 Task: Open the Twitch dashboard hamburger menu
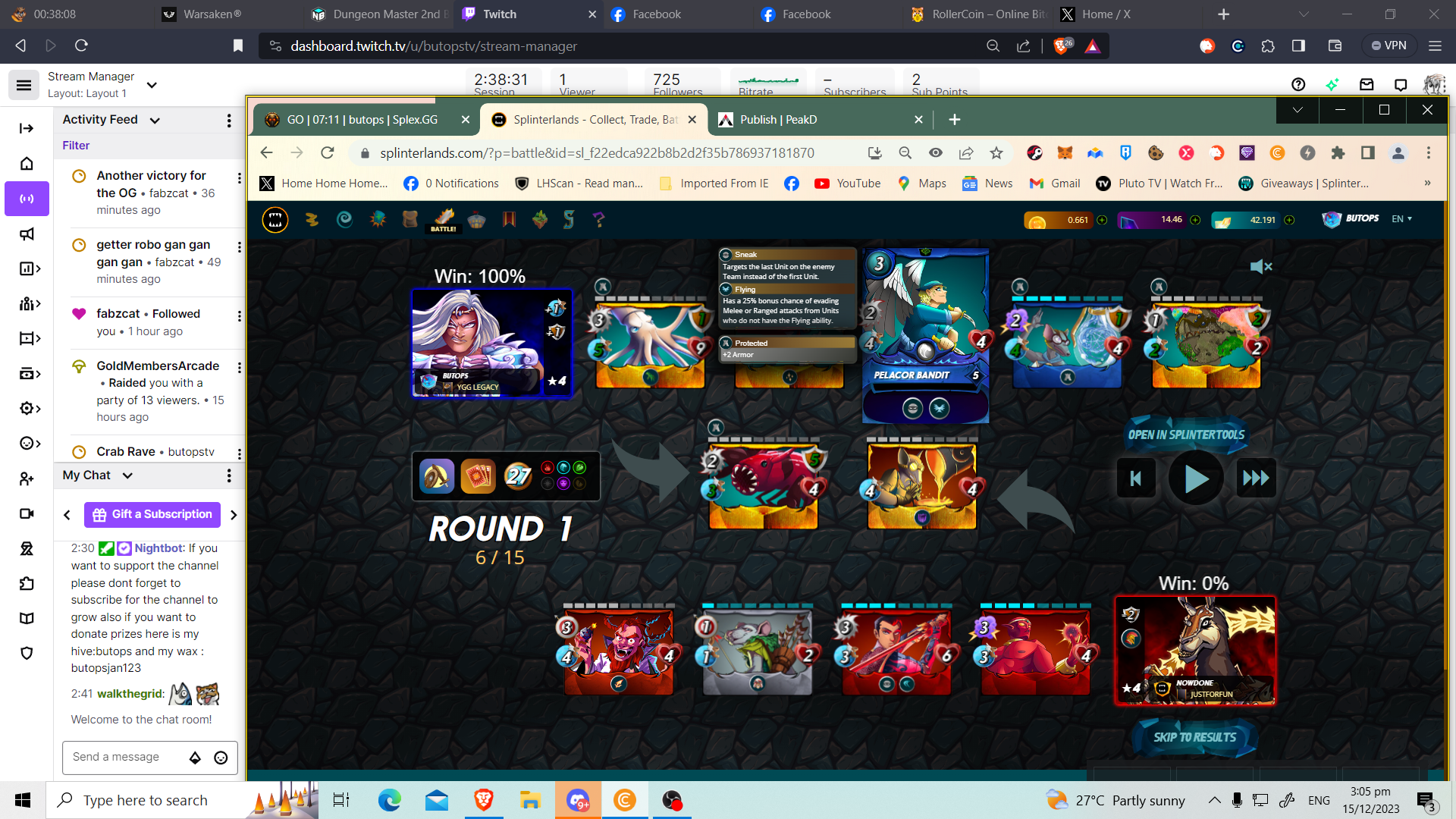coord(24,85)
